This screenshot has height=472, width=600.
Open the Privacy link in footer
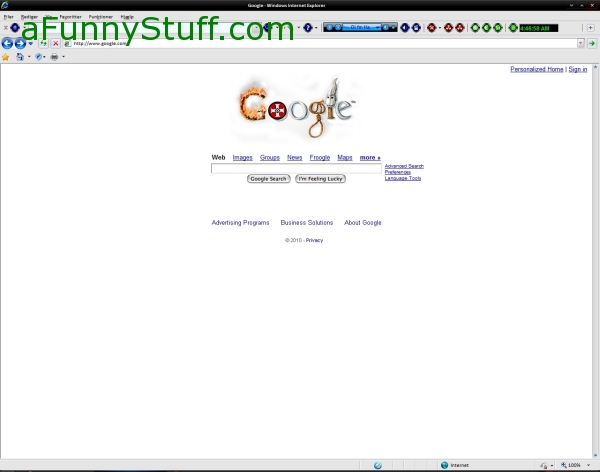315,240
